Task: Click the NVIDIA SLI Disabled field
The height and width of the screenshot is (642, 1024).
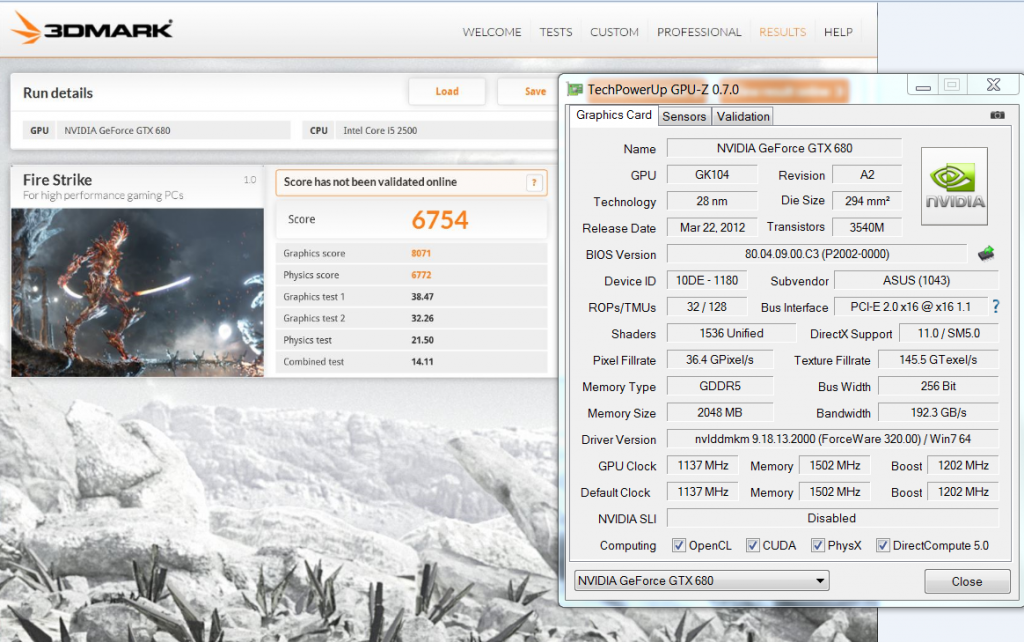Action: (833, 519)
